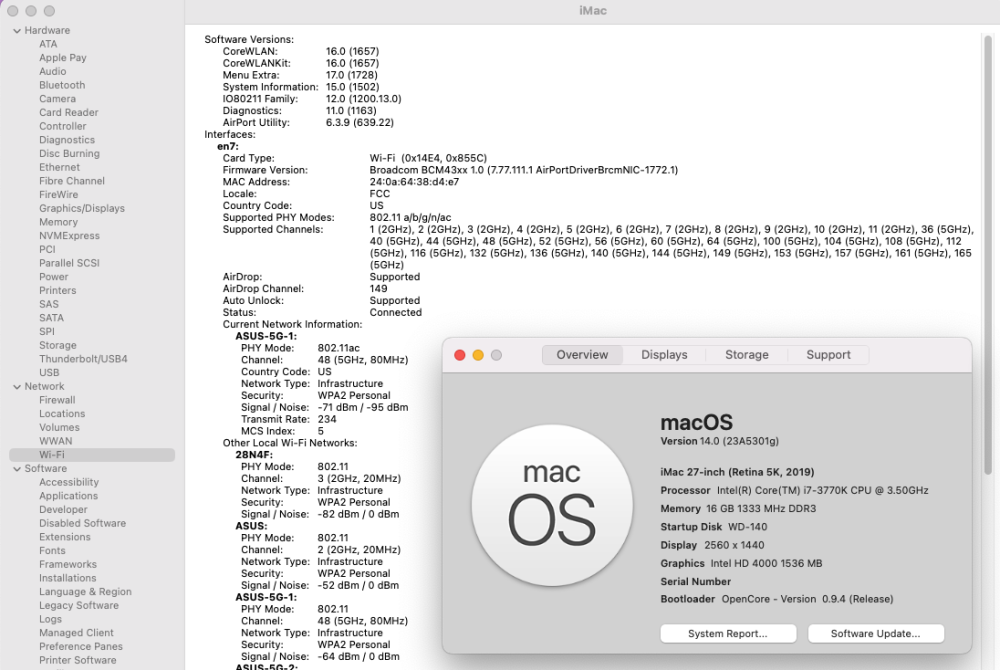The image size is (1000, 670).
Task: Select Graphics/Displays in sidebar
Action: [82, 208]
